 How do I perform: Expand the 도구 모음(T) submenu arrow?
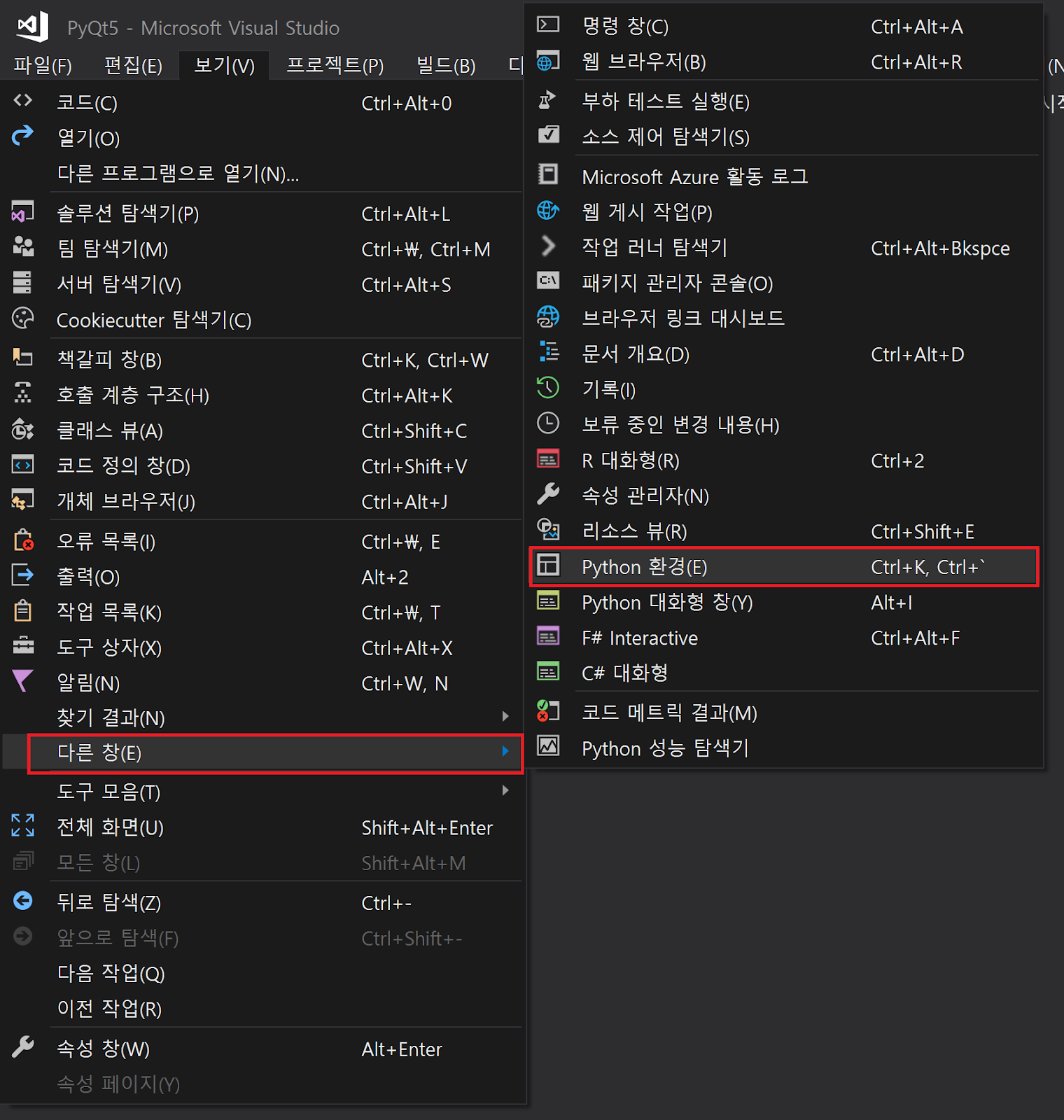pyautogui.click(x=505, y=790)
